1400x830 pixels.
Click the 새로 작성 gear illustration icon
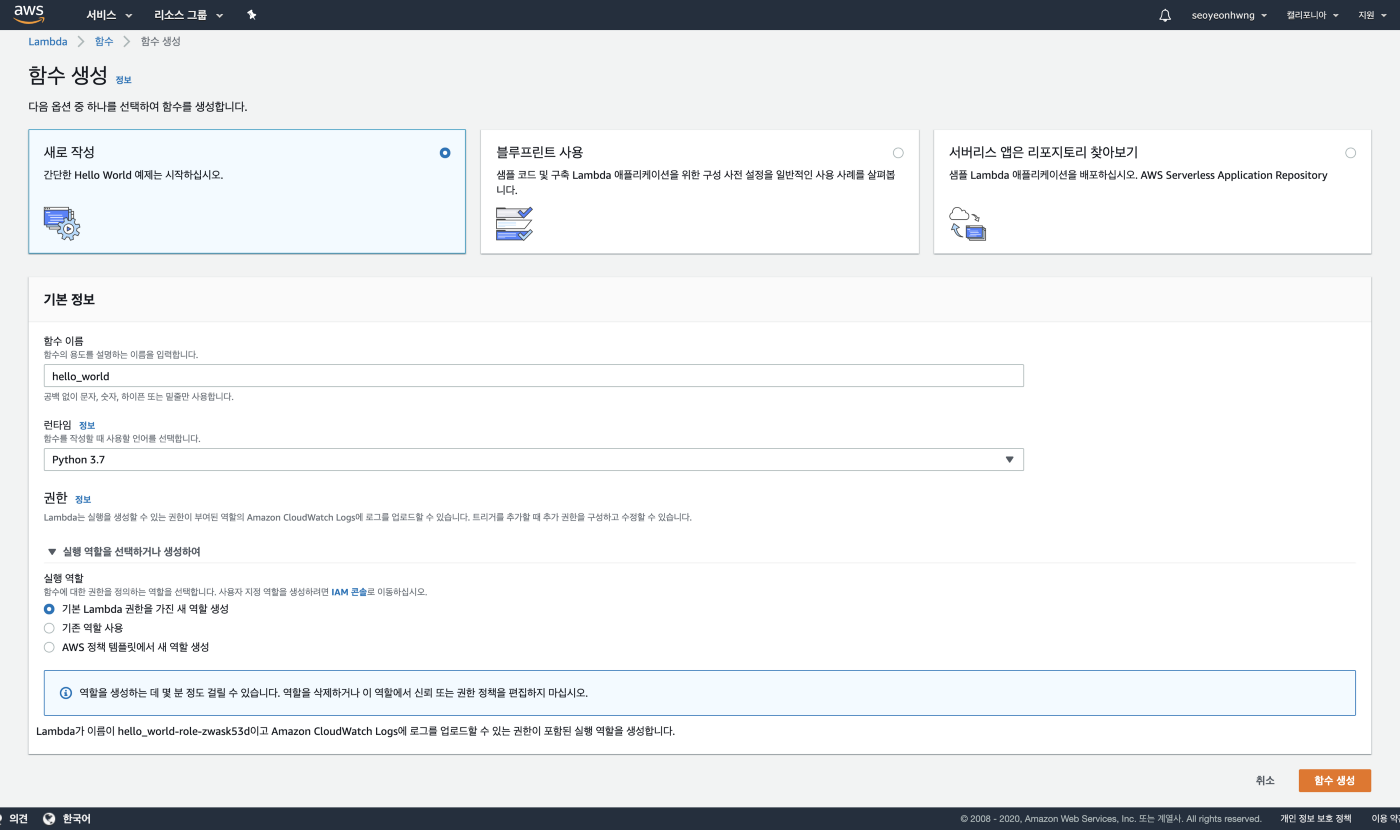tap(62, 223)
